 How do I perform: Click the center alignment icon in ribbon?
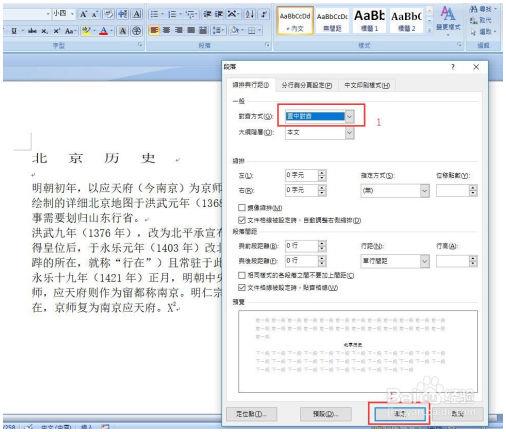pyautogui.click(x=166, y=31)
